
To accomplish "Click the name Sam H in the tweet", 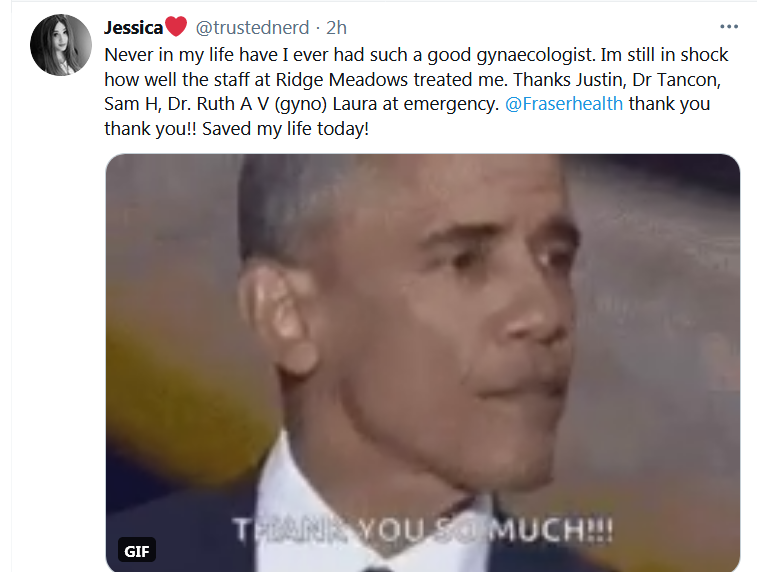I will 133,104.
